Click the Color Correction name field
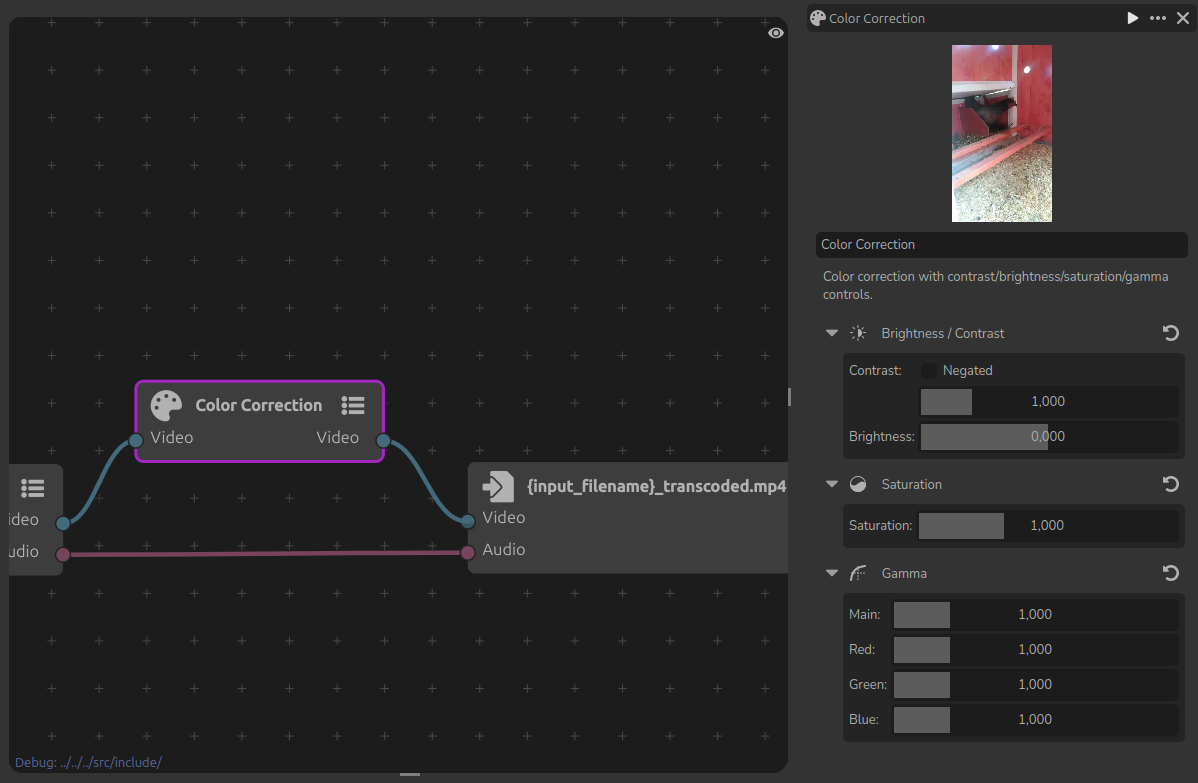This screenshot has height=783, width=1198. [1001, 245]
